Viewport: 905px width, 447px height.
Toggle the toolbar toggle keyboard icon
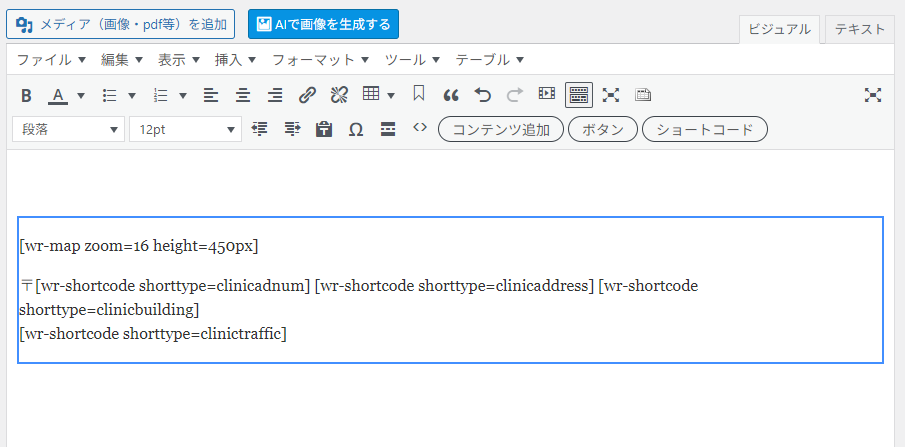[x=579, y=95]
